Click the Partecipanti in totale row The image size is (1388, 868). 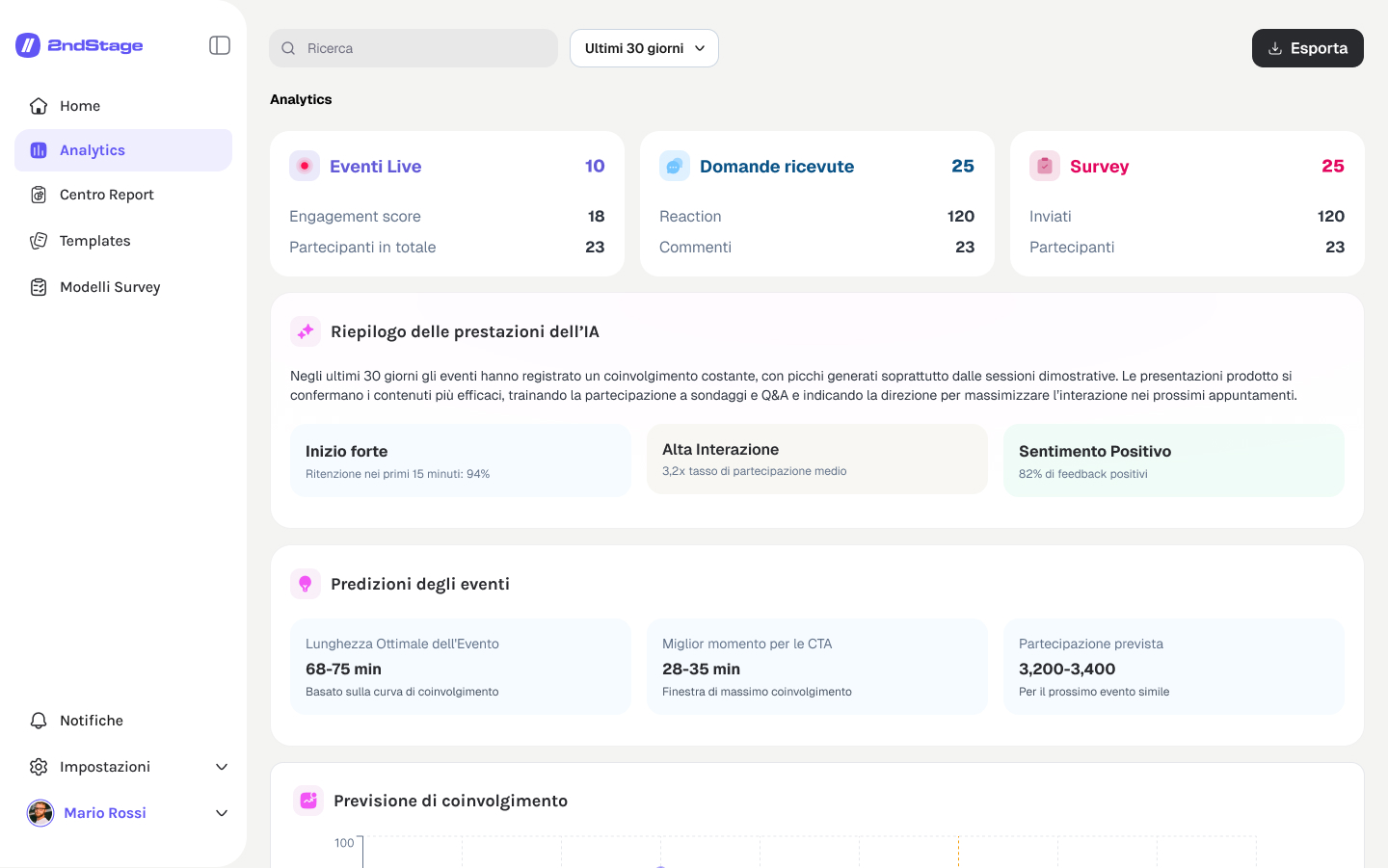[447, 248]
